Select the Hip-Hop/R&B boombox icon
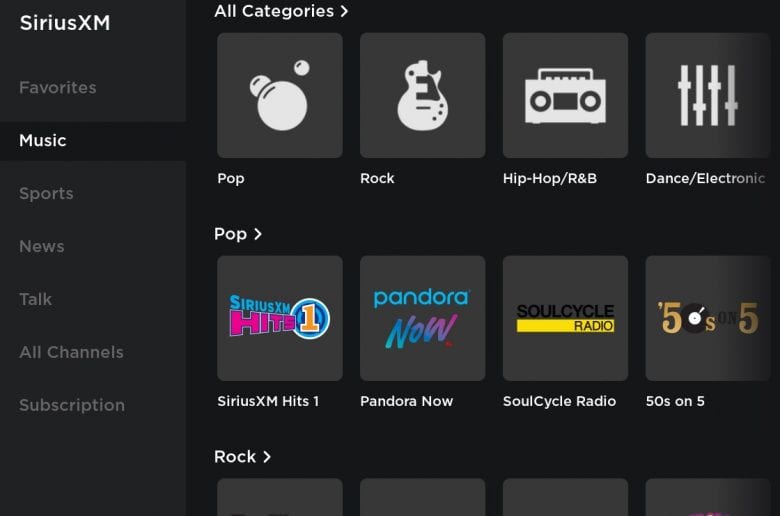The image size is (780, 516). coord(565,96)
